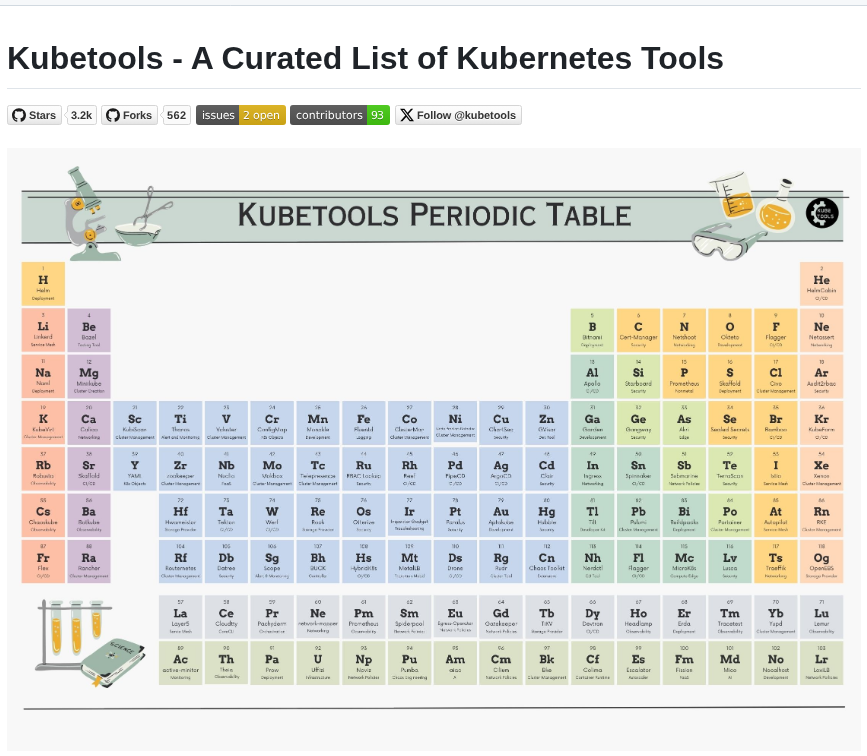Open the issues 2 open badge

[241, 115]
